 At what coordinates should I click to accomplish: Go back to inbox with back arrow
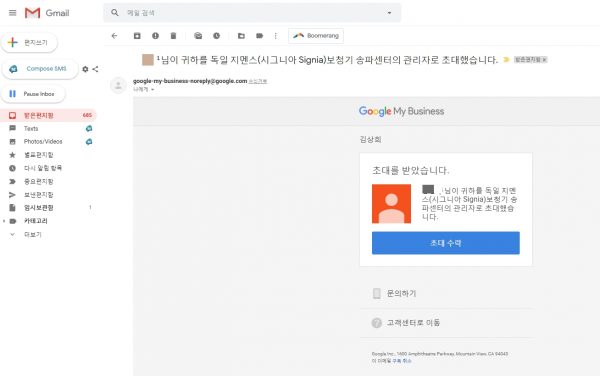pyautogui.click(x=114, y=36)
